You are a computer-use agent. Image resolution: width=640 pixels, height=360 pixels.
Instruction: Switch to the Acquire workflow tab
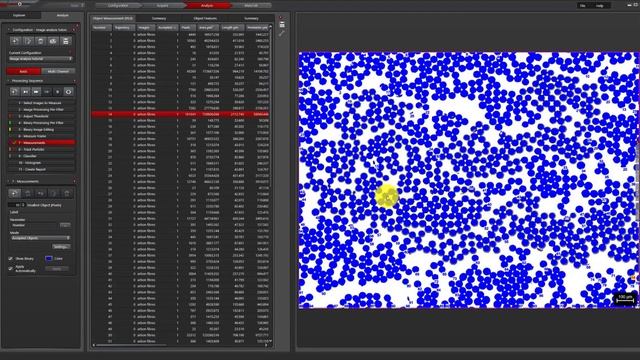[x=162, y=5]
